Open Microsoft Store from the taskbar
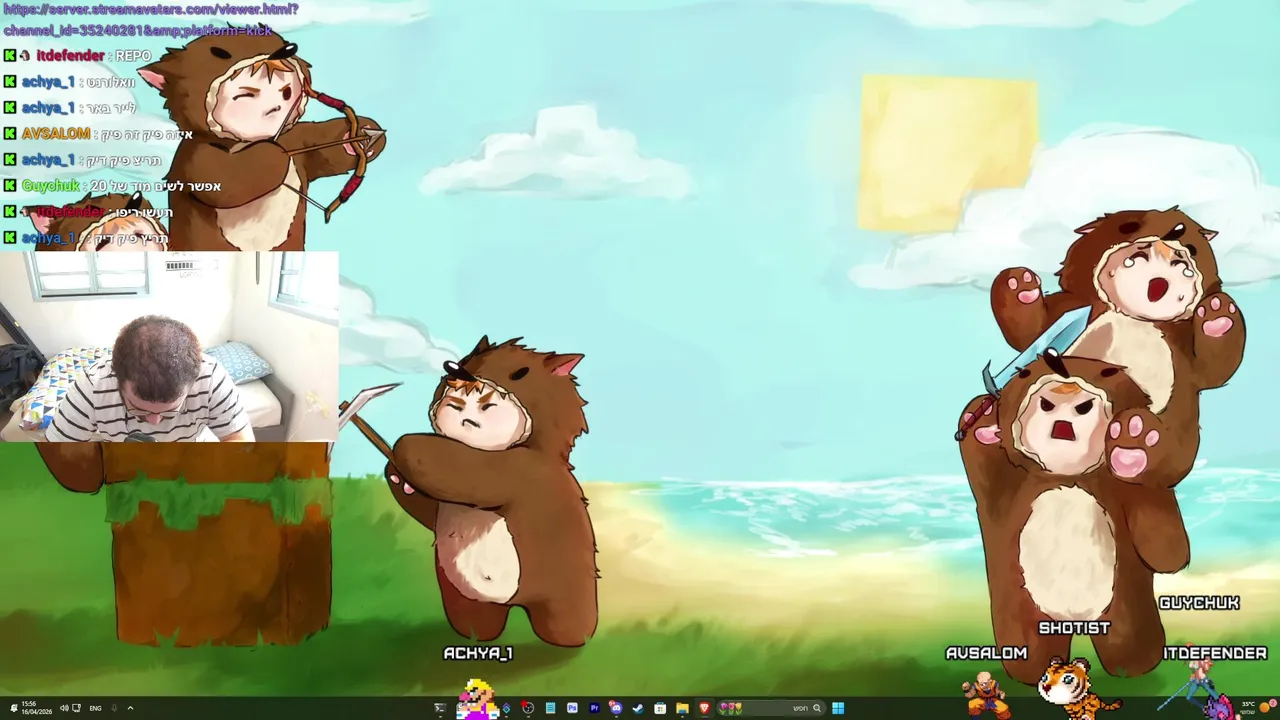 (660, 708)
